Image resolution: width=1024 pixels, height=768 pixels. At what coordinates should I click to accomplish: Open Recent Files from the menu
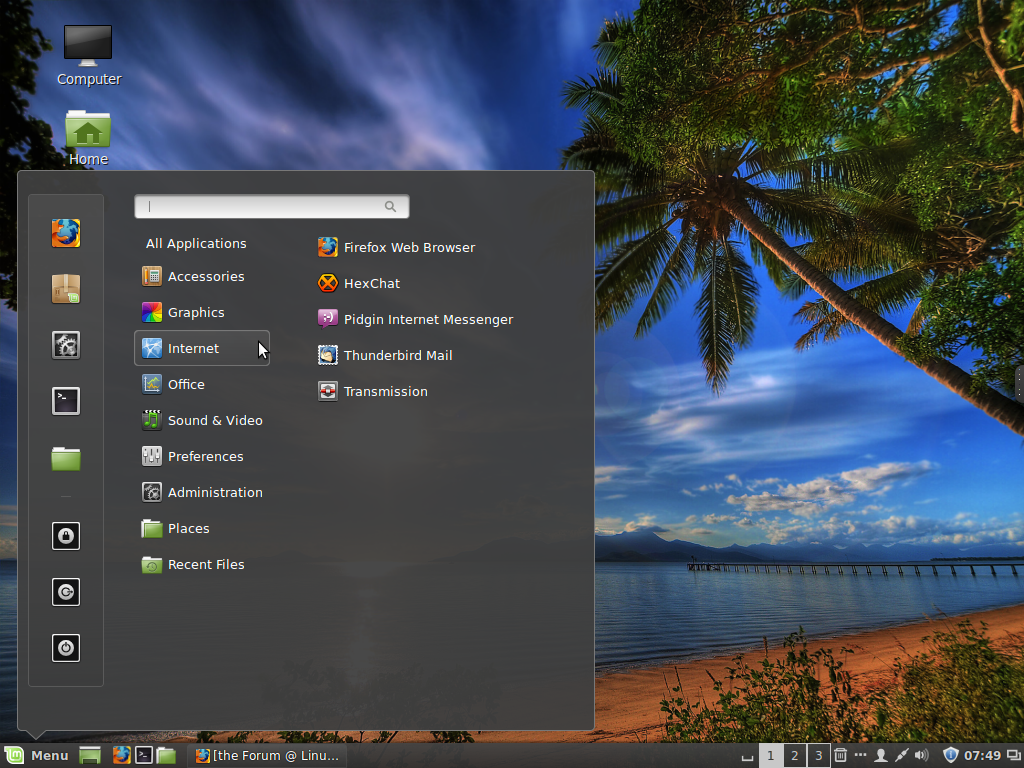click(x=205, y=564)
